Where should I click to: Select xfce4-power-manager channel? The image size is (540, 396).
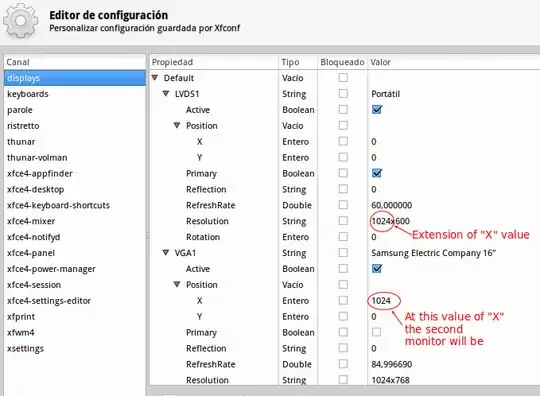pyautogui.click(x=75, y=269)
